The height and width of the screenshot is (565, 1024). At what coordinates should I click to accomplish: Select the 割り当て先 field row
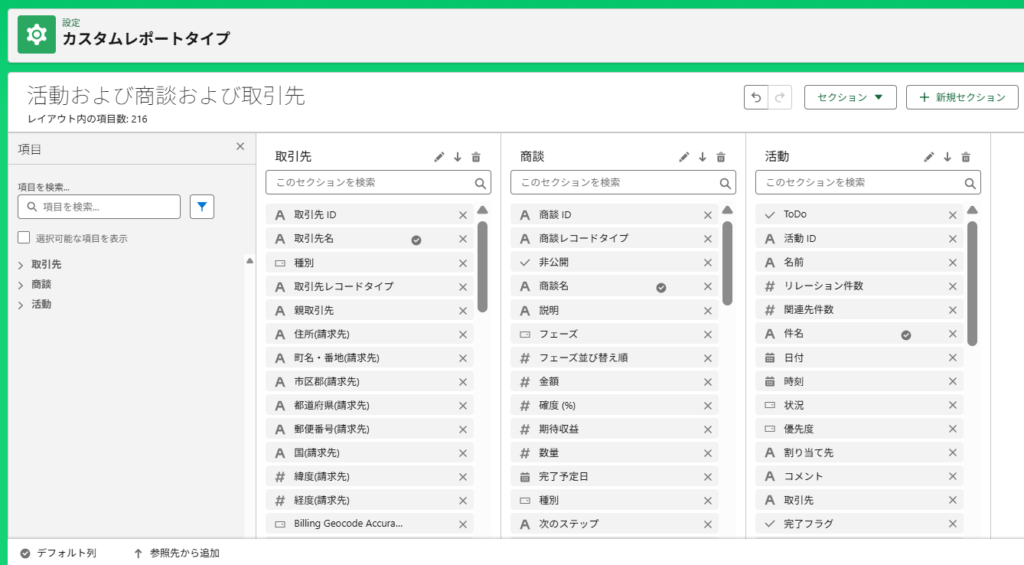859,453
